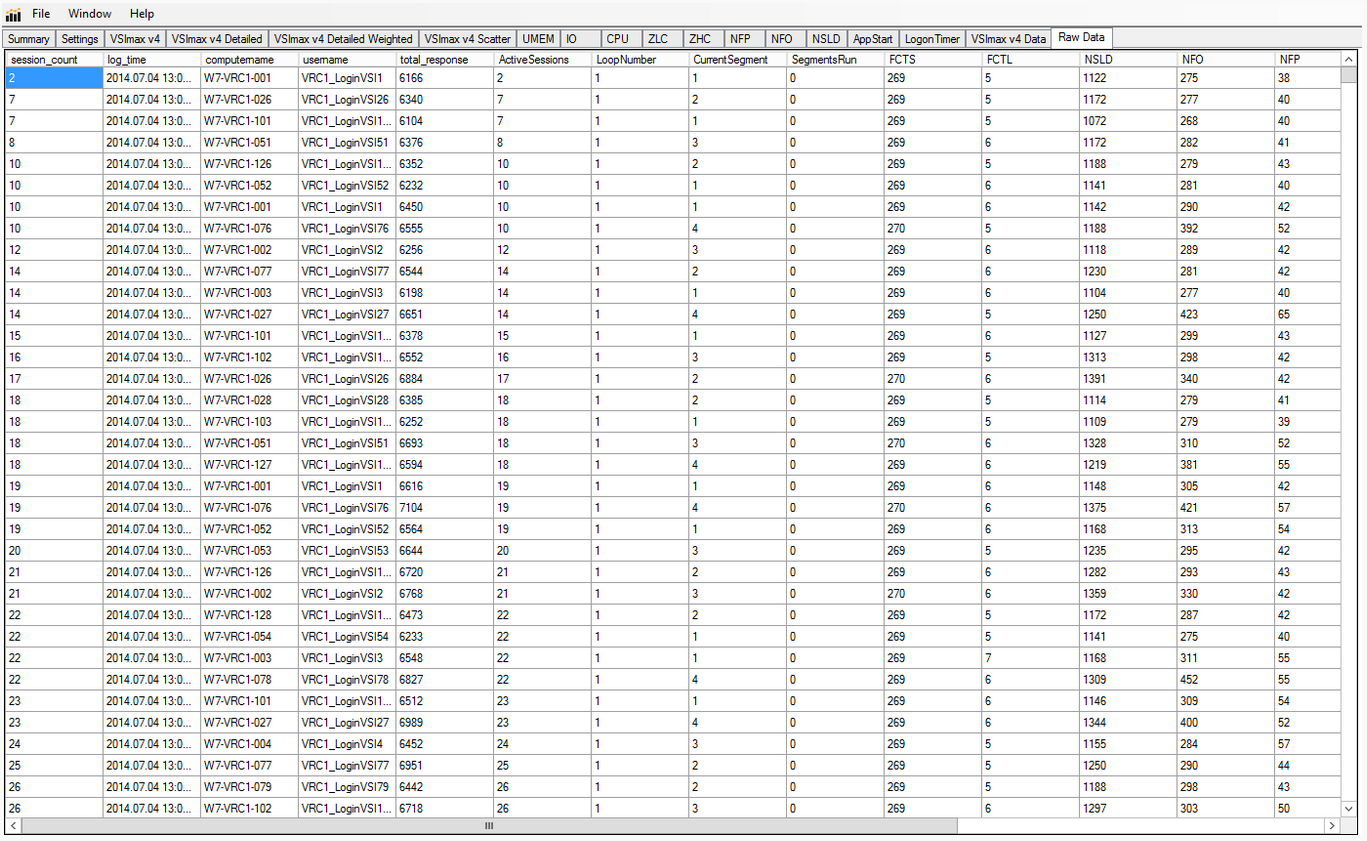Switch to the NSLD tab
The image size is (1367, 841).
pyautogui.click(x=826, y=39)
